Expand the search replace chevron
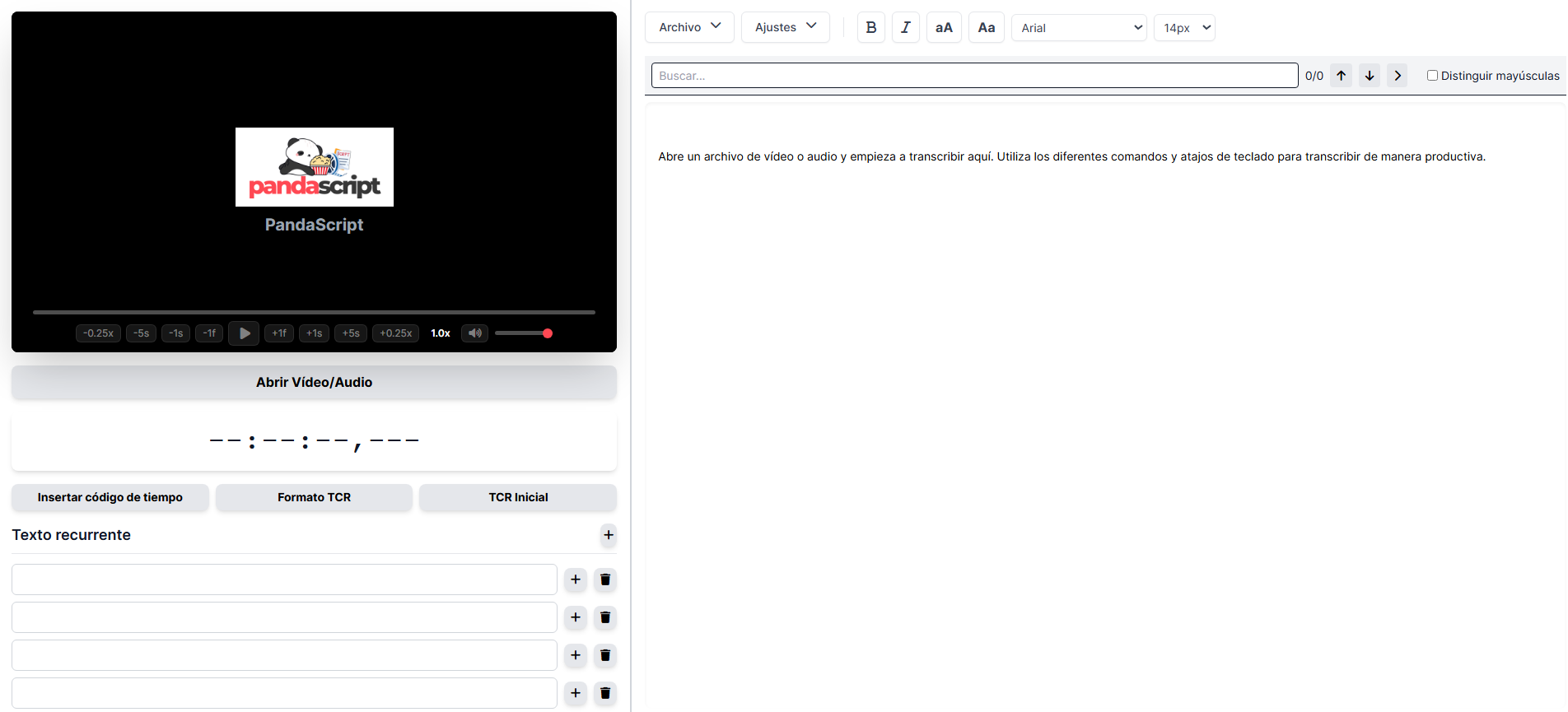The height and width of the screenshot is (712, 1568). 1397,76
